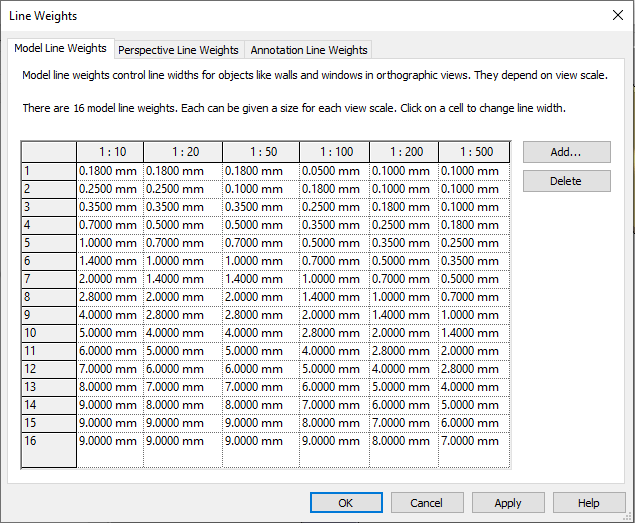This screenshot has height=523, width=635.
Task: Click the 1 : 500 scale column header
Action: (x=476, y=152)
